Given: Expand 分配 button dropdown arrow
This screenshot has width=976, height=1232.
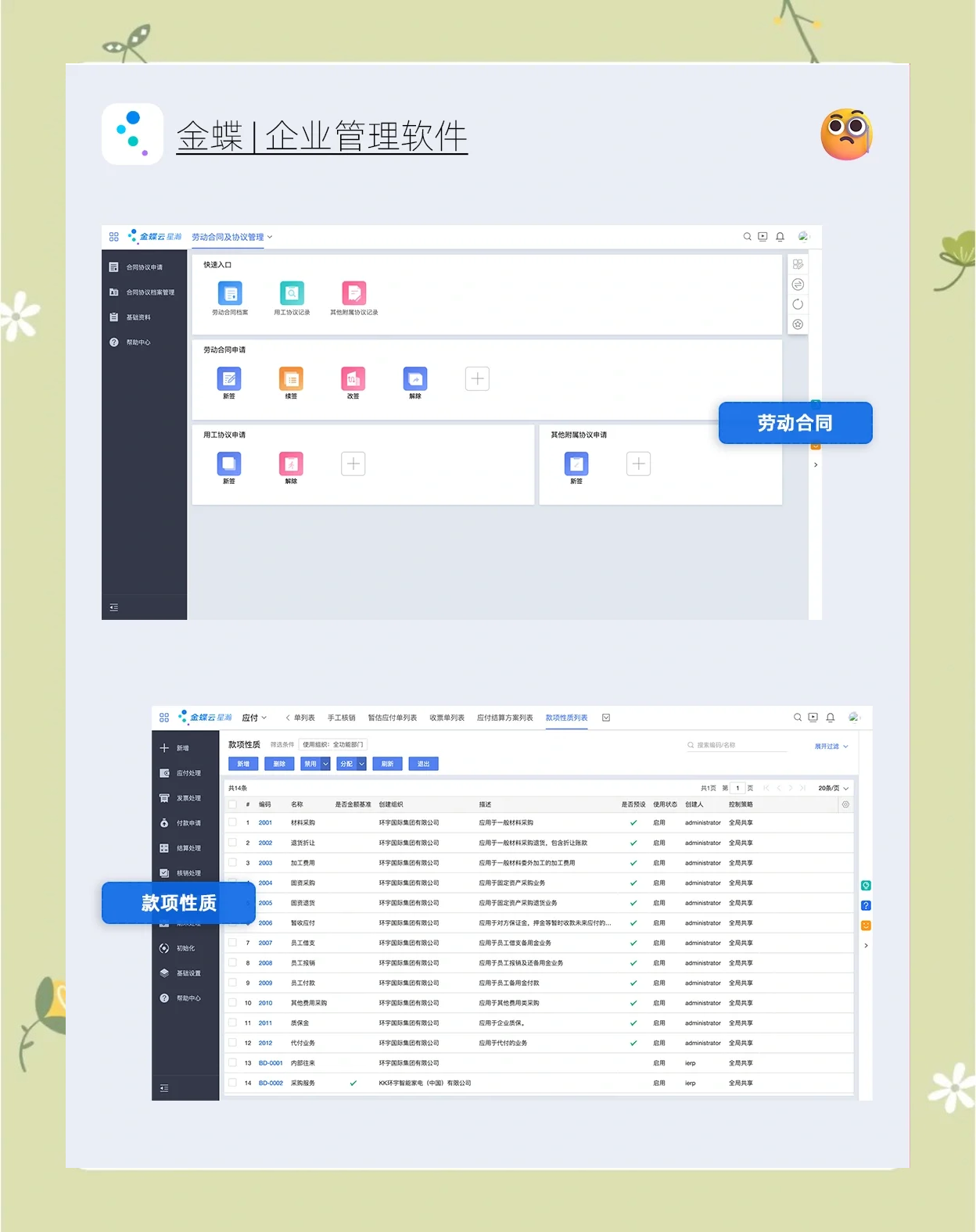Looking at the screenshot, I should pos(361,764).
